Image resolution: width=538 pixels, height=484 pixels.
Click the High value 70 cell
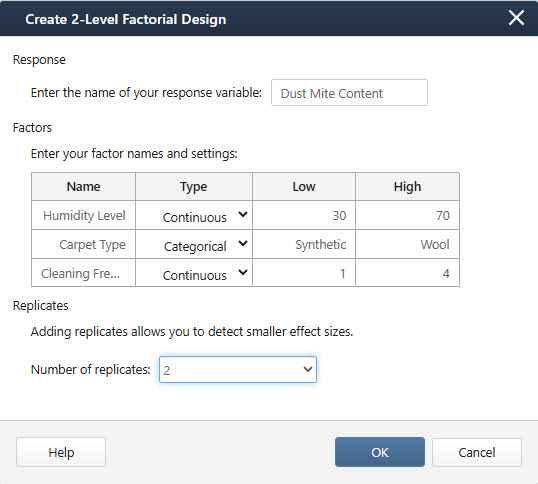407,215
